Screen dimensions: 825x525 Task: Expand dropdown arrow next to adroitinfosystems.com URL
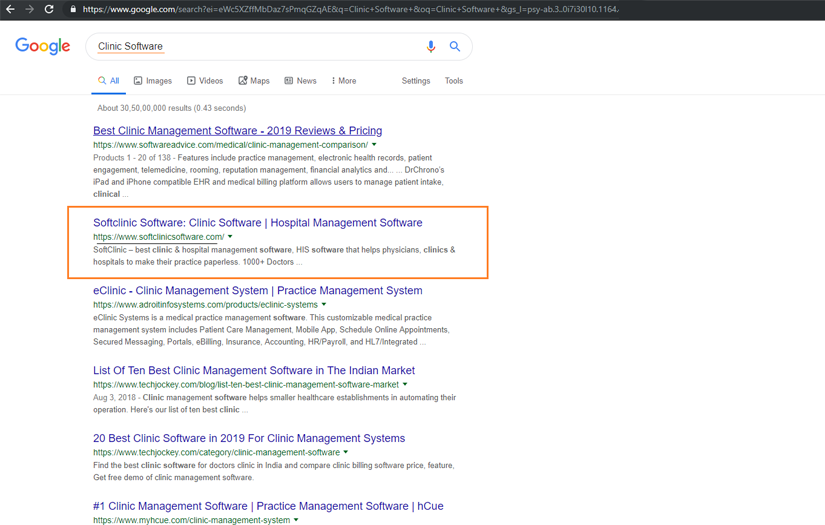tap(324, 305)
